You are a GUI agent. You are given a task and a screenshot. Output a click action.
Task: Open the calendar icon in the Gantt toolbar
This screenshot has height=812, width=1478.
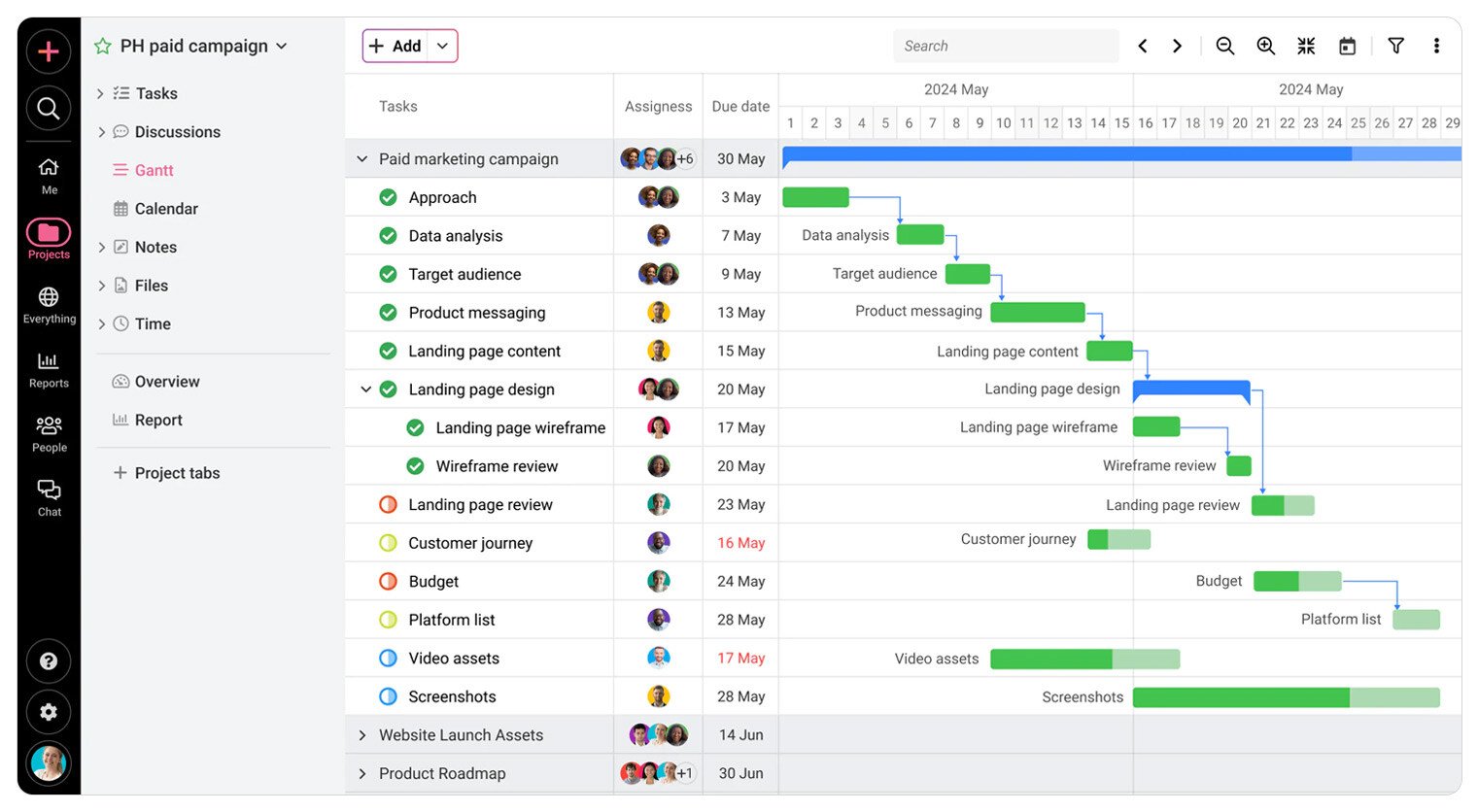(x=1348, y=45)
